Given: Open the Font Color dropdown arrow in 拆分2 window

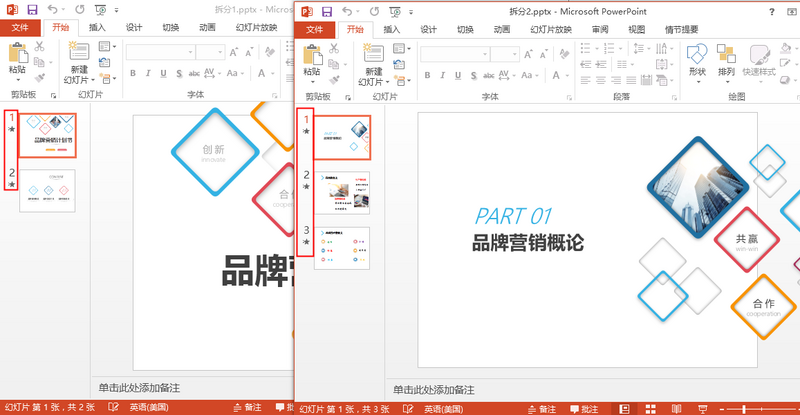Looking at the screenshot, I should tap(567, 76).
